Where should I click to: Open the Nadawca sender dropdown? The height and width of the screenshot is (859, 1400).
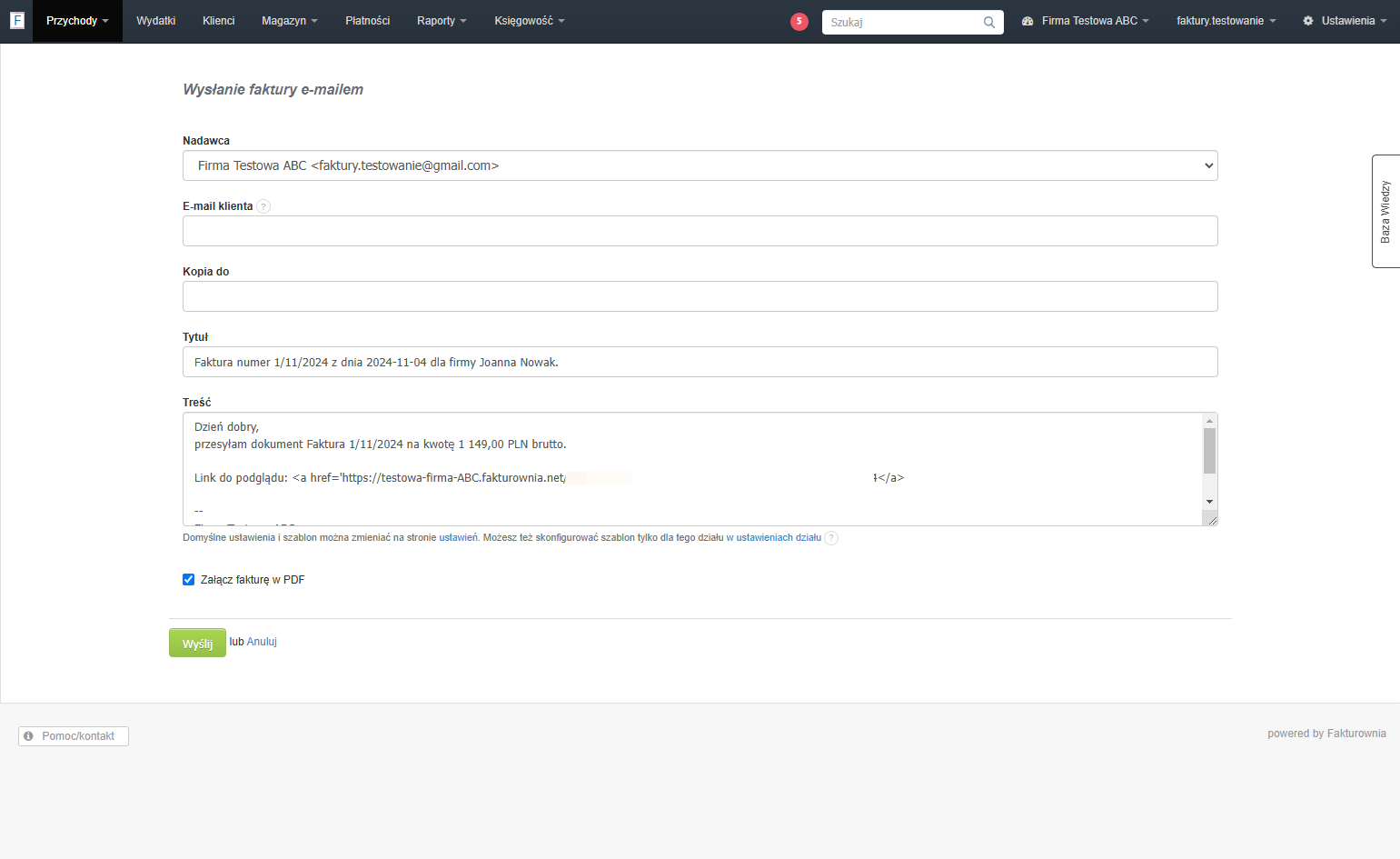point(700,165)
